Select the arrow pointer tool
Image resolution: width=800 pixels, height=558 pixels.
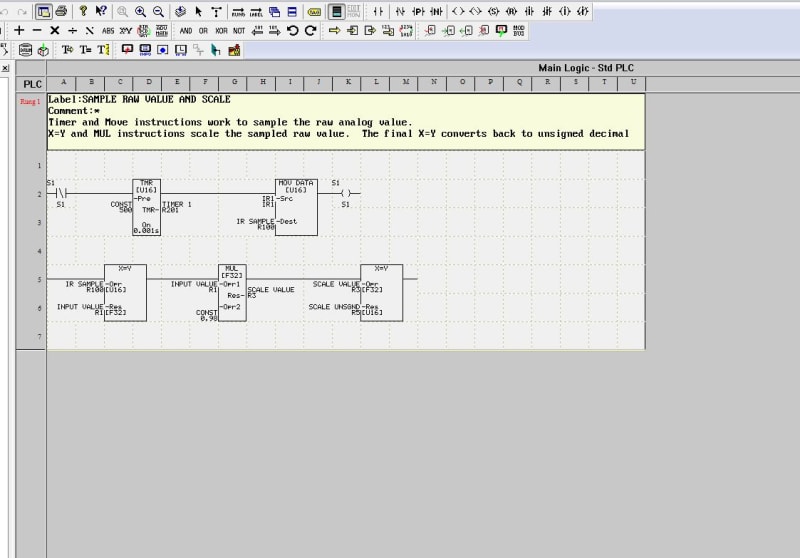pyautogui.click(x=198, y=11)
